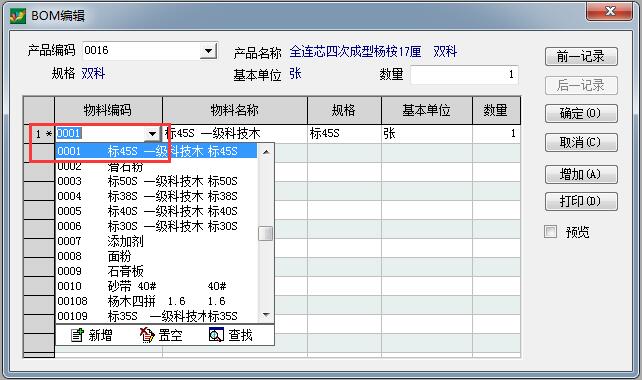Click the quantity cell of row 1

(x=496, y=133)
